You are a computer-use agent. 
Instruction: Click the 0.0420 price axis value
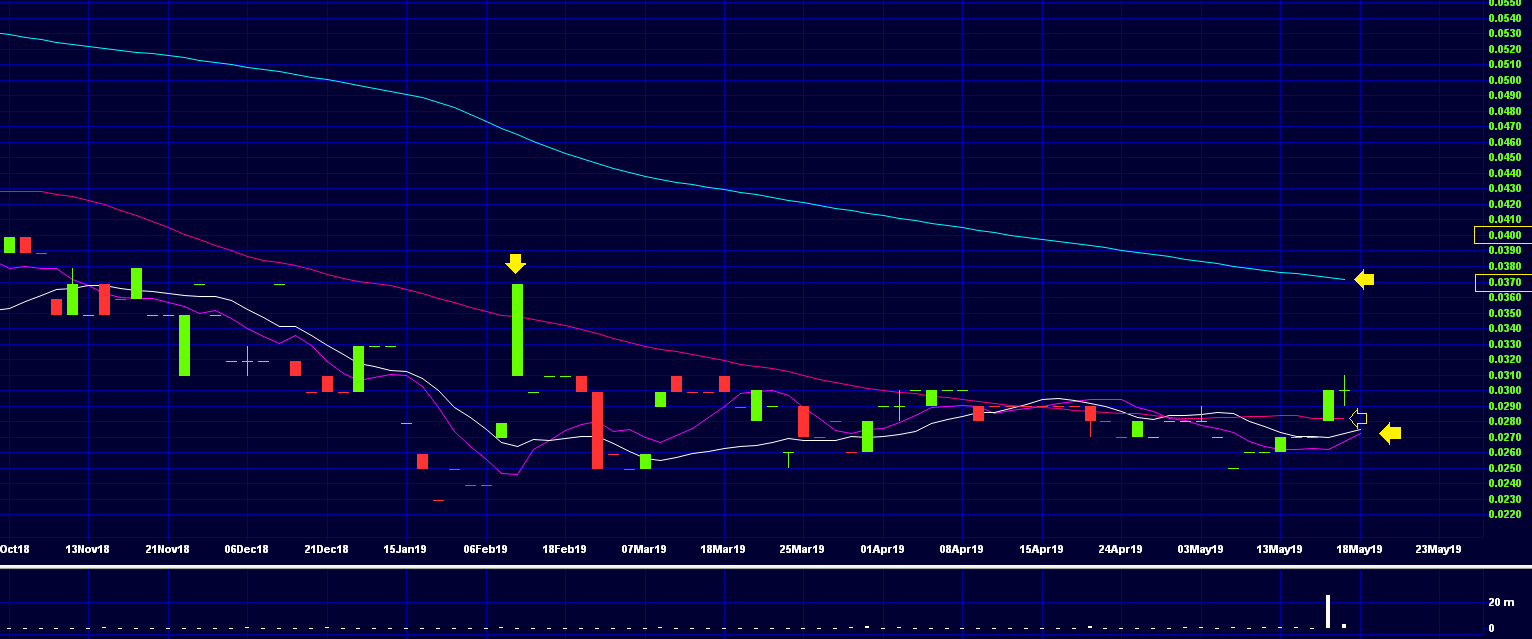1505,204
